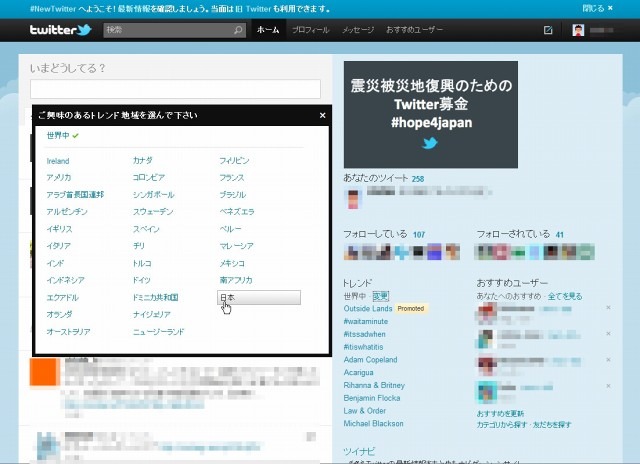Dismiss second recommended user suggestion
Screen dimensions: 640x464
[608, 333]
